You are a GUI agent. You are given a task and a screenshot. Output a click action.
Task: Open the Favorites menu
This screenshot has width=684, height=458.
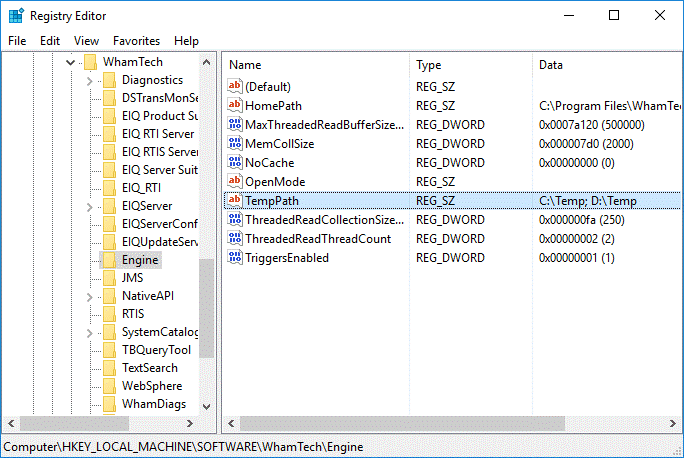pos(136,41)
